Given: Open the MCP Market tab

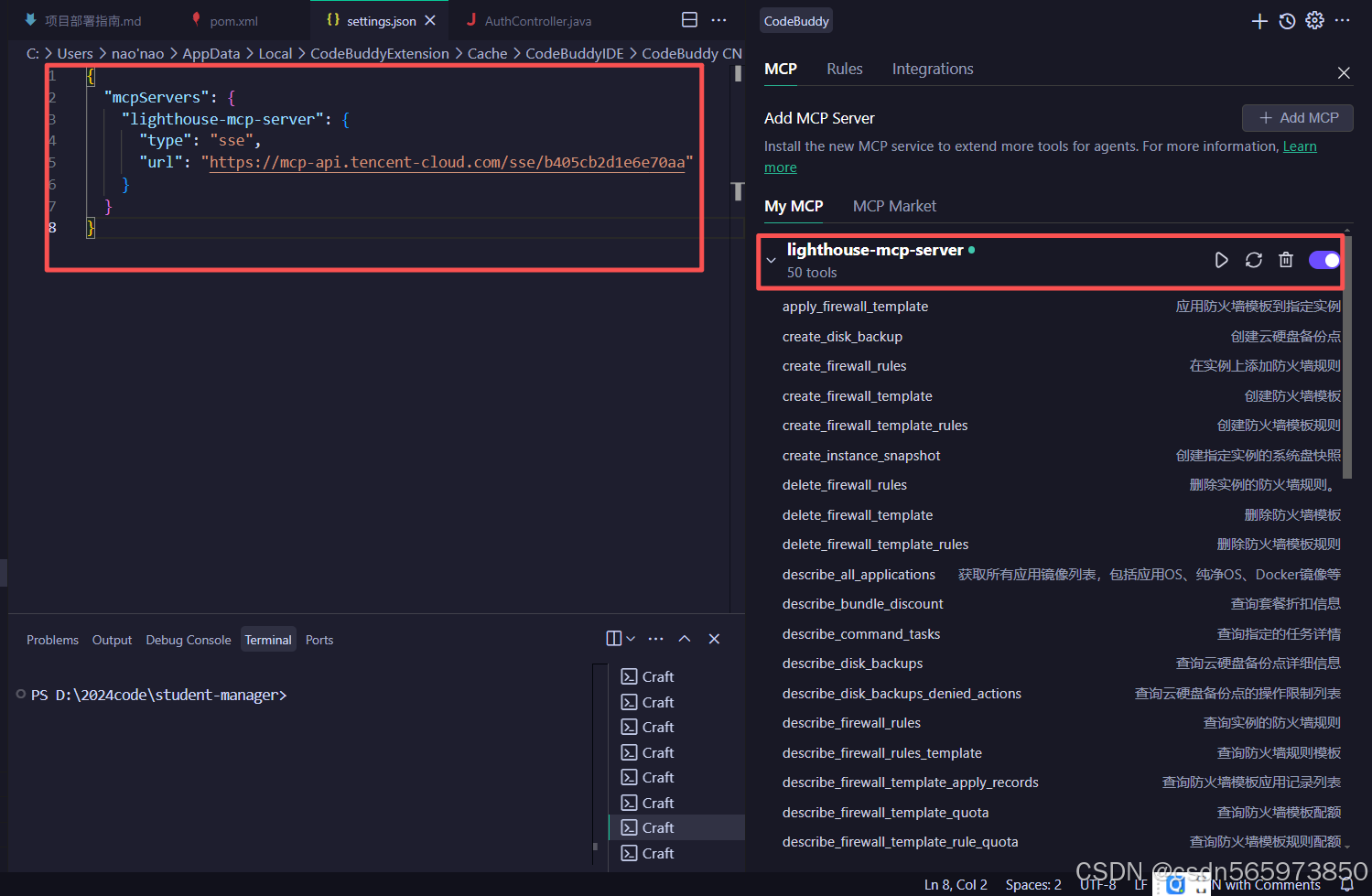Looking at the screenshot, I should (894, 206).
